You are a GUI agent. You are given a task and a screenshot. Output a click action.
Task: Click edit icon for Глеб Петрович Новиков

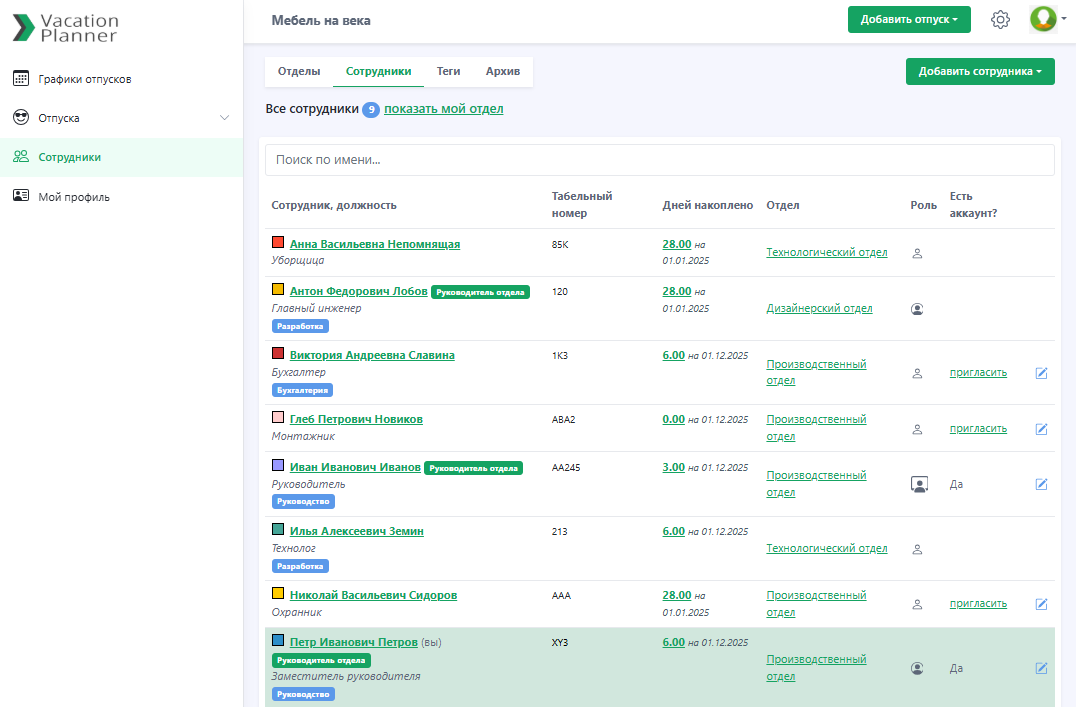click(1041, 429)
